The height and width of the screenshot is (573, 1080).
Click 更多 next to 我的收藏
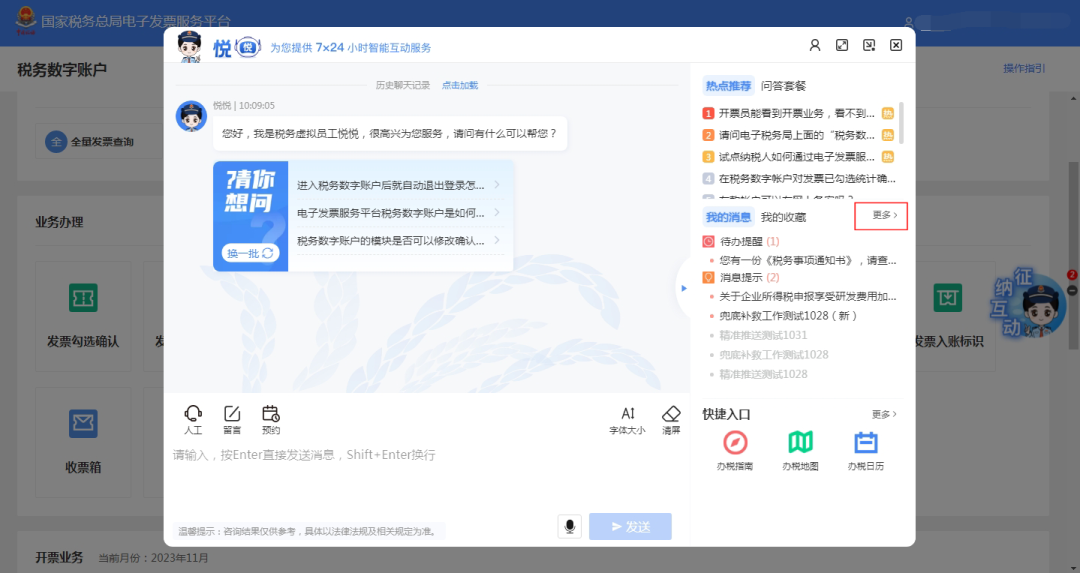click(x=884, y=216)
